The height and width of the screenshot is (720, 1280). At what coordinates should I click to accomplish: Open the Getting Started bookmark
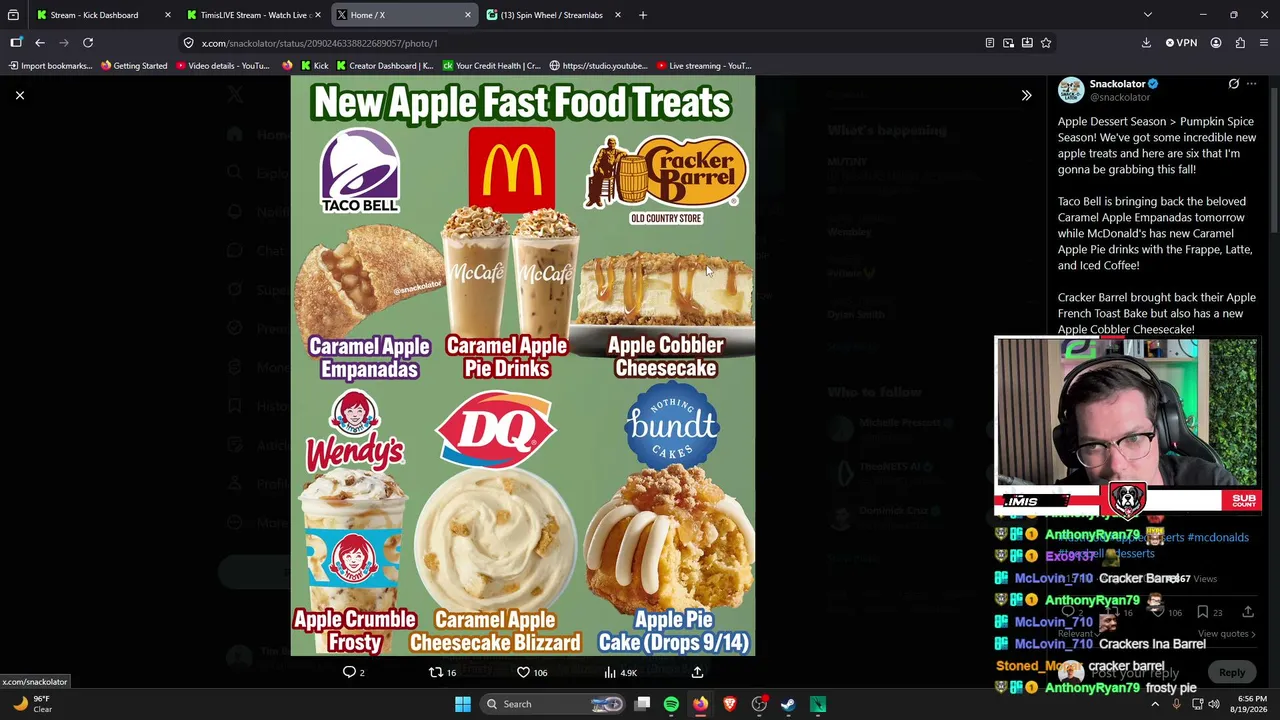coord(134,66)
